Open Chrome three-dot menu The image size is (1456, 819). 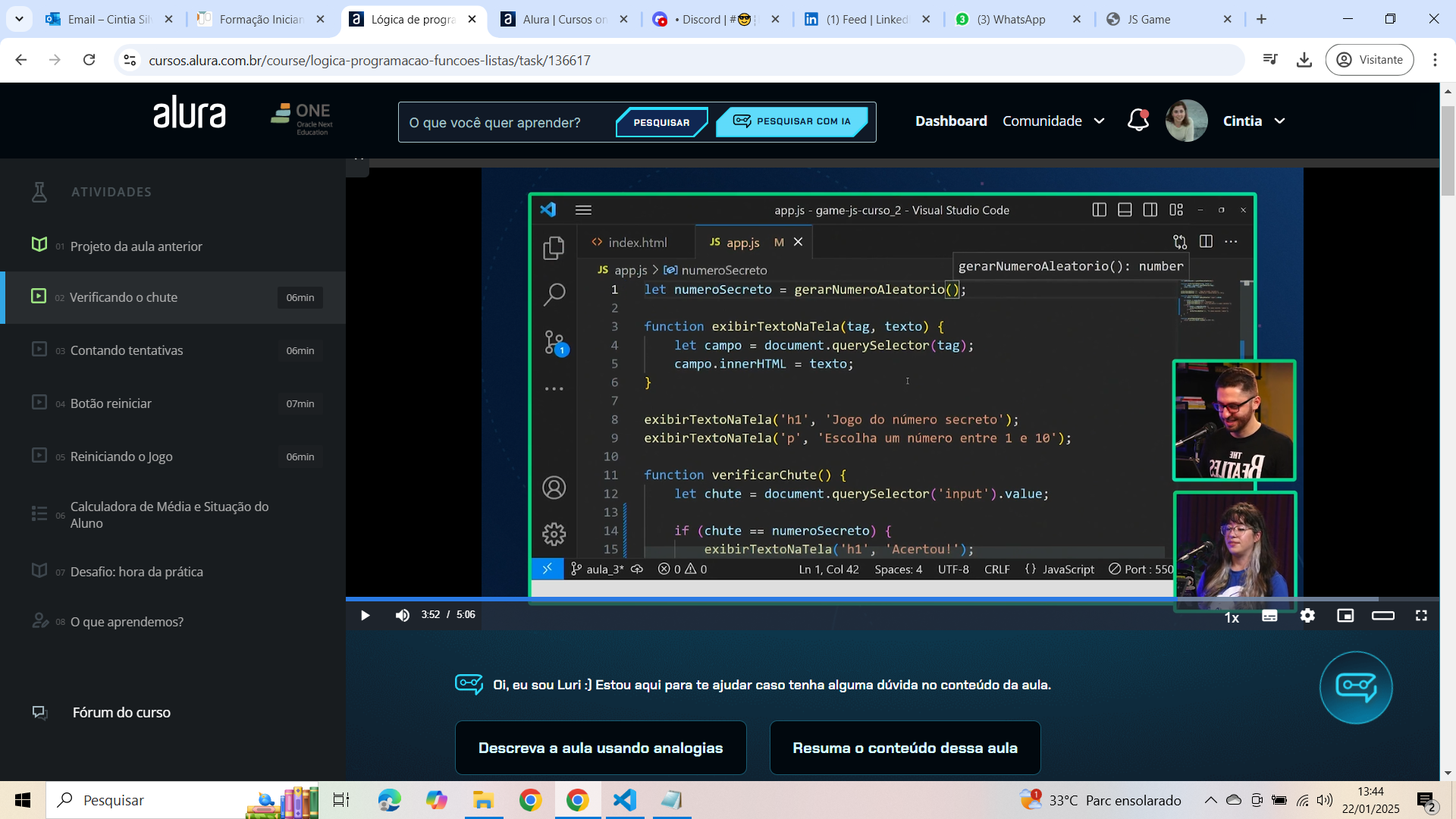click(1435, 60)
